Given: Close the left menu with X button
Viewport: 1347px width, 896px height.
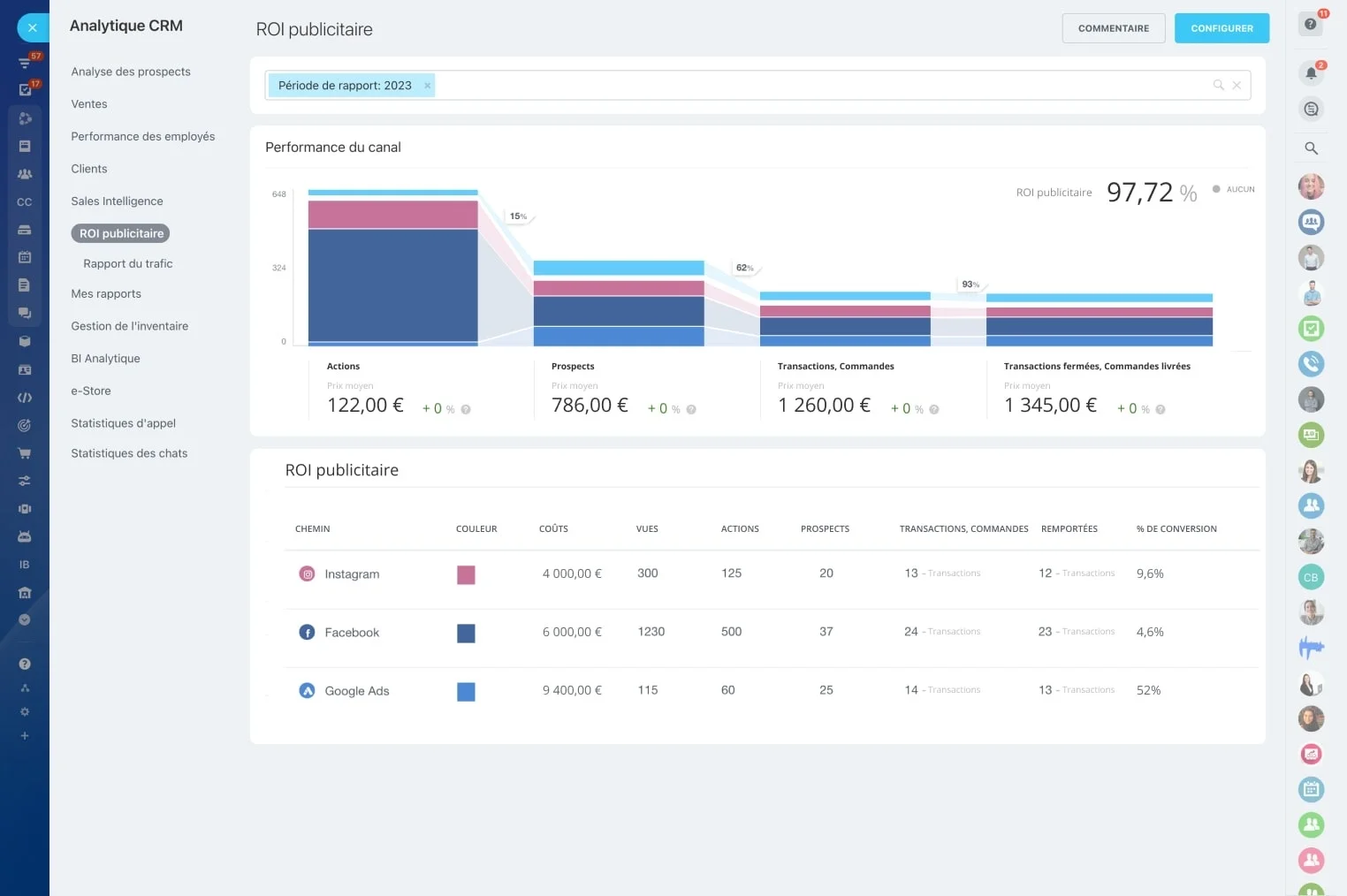Looking at the screenshot, I should pos(33,28).
